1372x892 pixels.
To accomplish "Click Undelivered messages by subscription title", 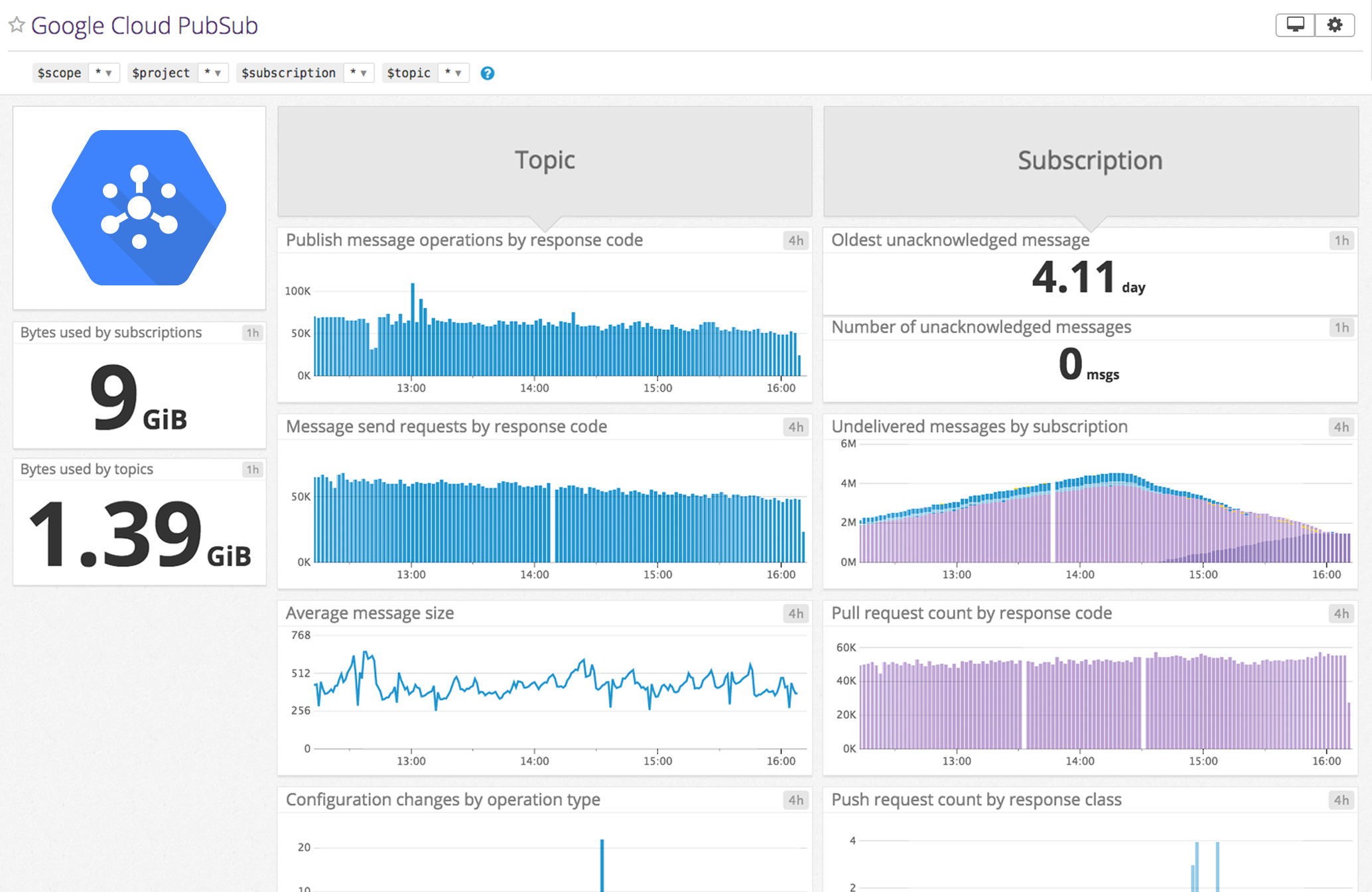I will tap(979, 427).
